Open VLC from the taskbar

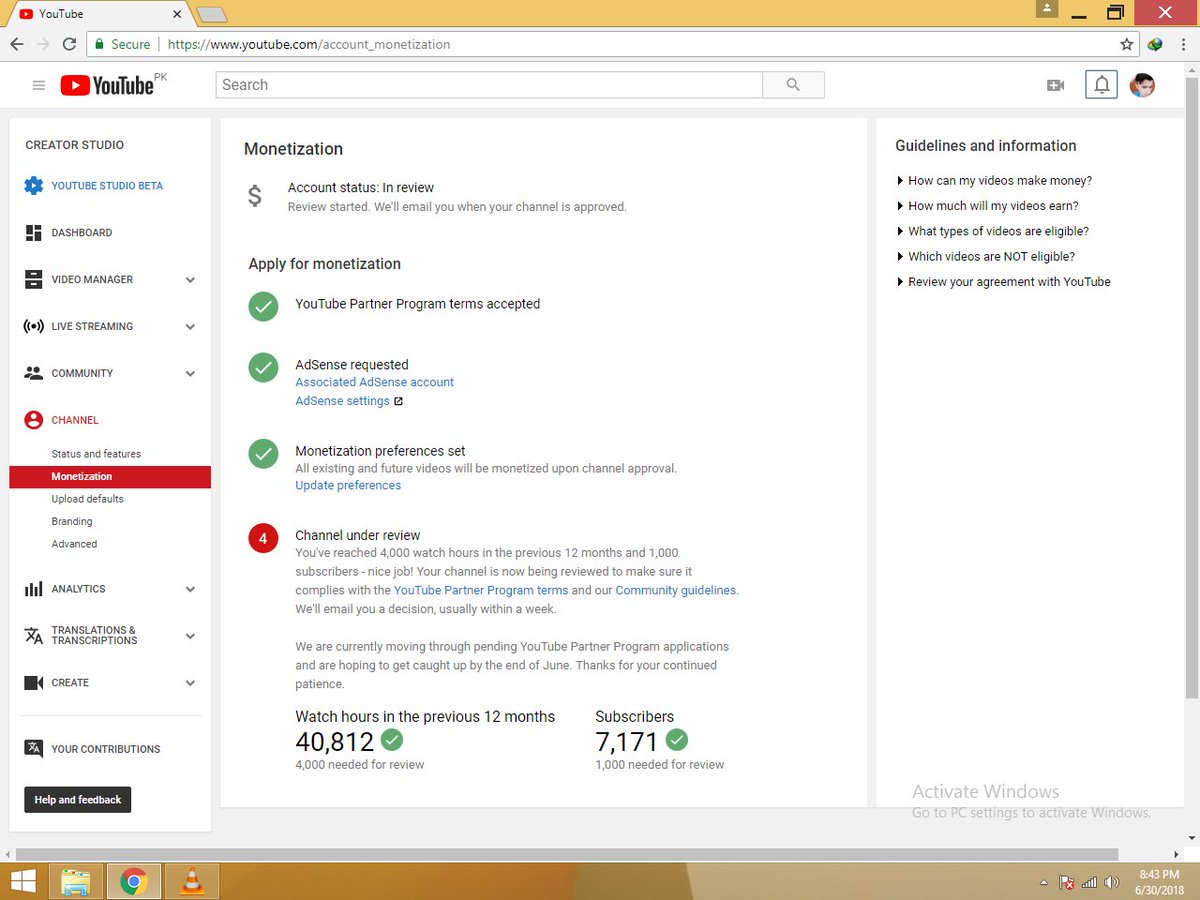191,882
